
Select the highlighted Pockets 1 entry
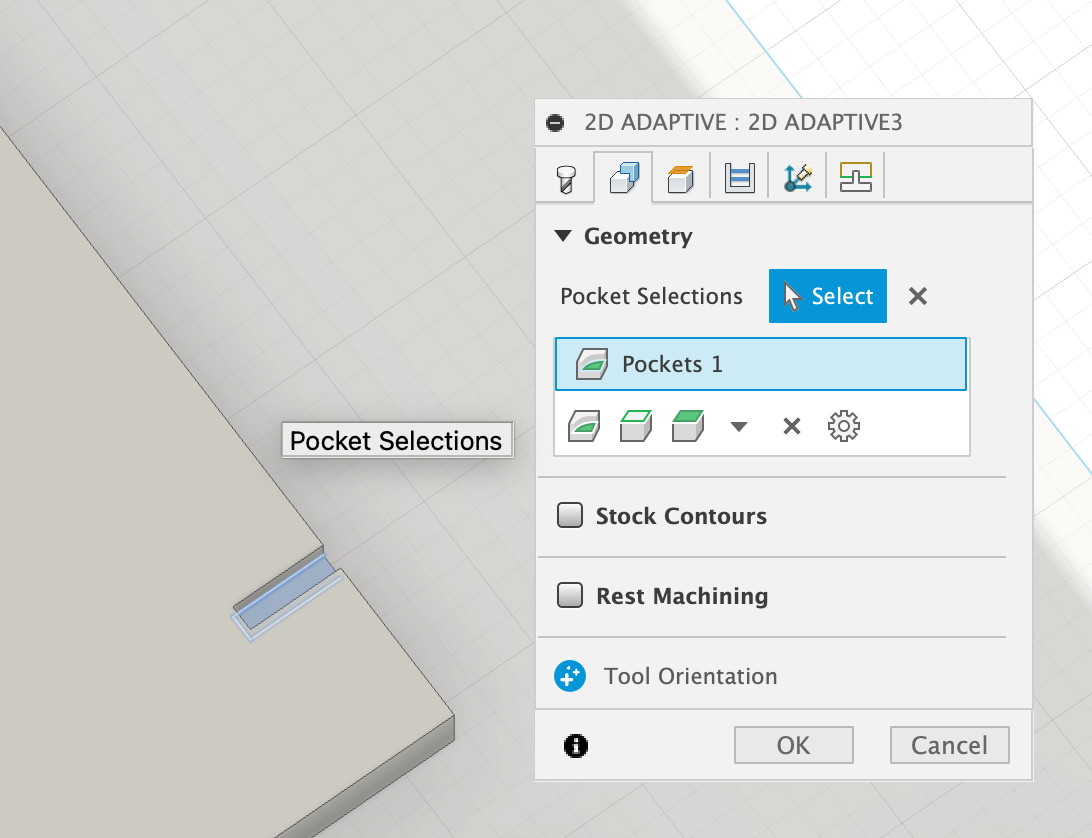tap(760, 364)
